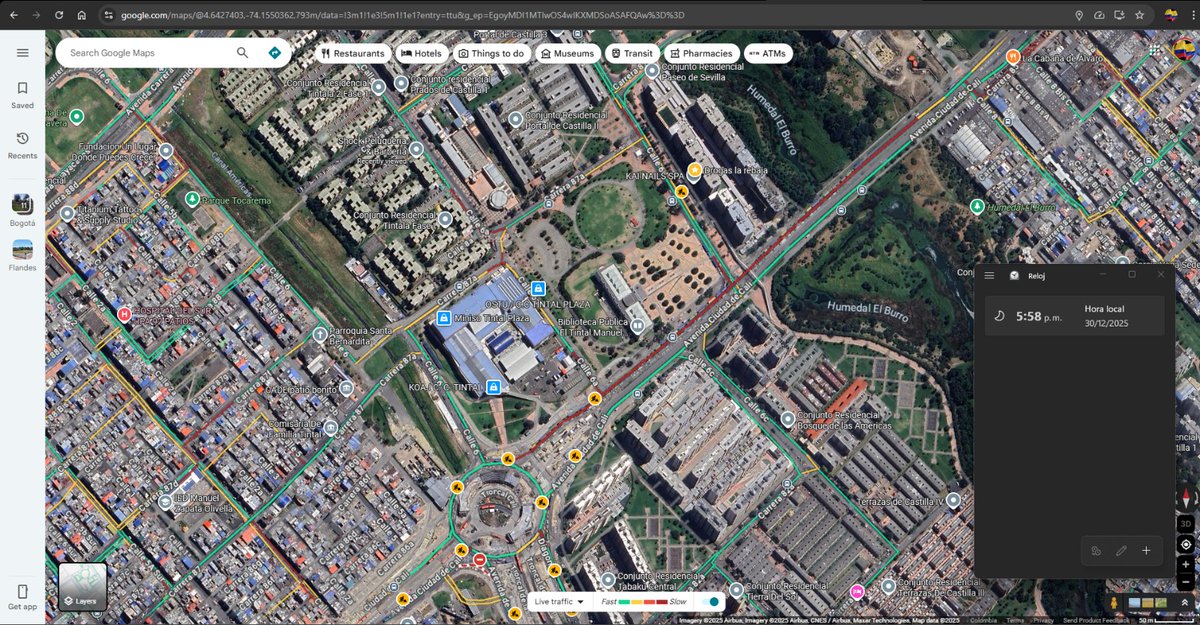Open the Terms link

[1015, 620]
